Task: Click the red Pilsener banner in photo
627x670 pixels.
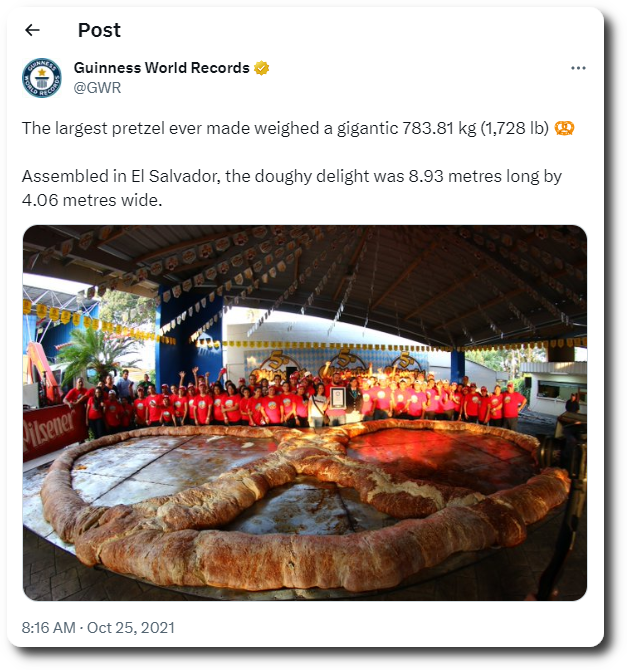Action: coord(52,429)
